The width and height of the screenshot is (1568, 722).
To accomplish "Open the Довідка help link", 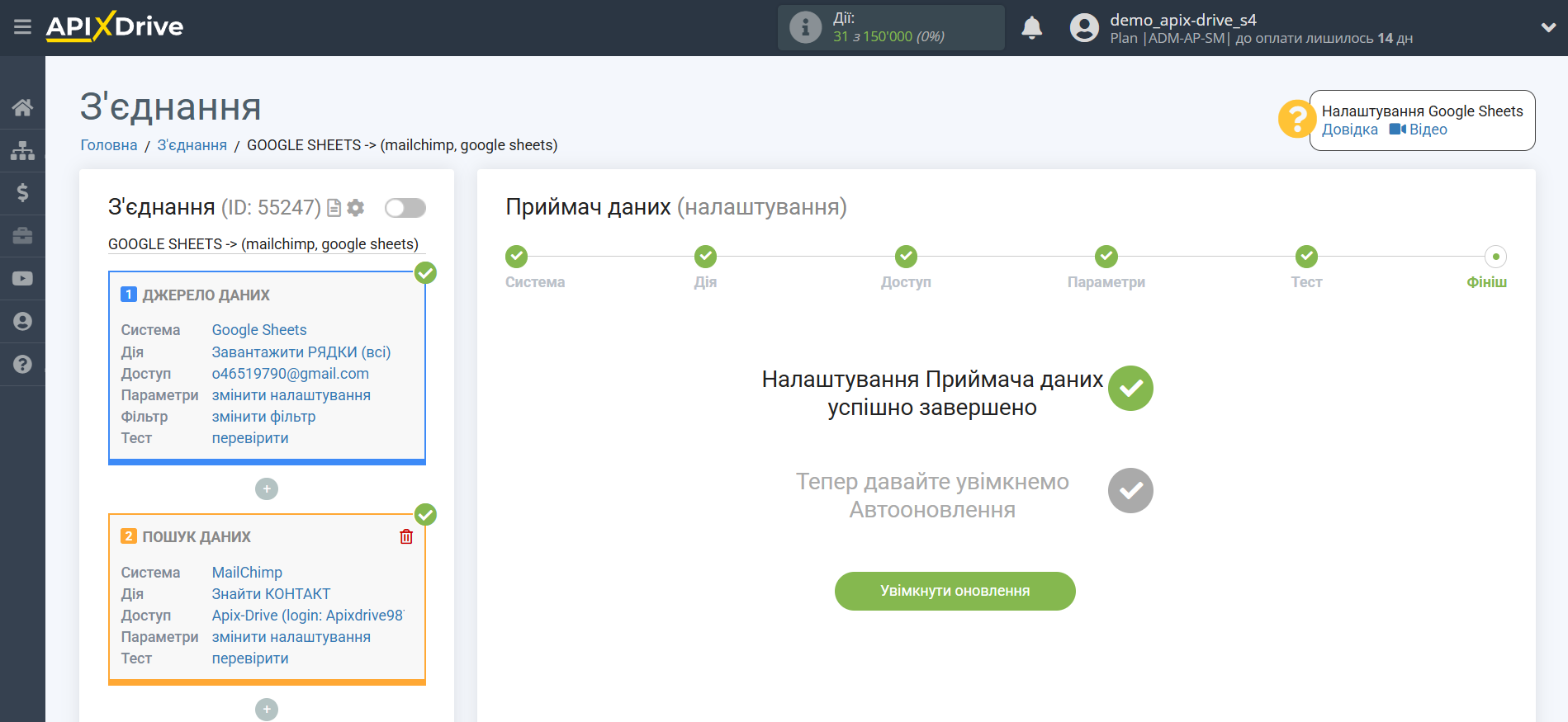I will (x=1349, y=130).
